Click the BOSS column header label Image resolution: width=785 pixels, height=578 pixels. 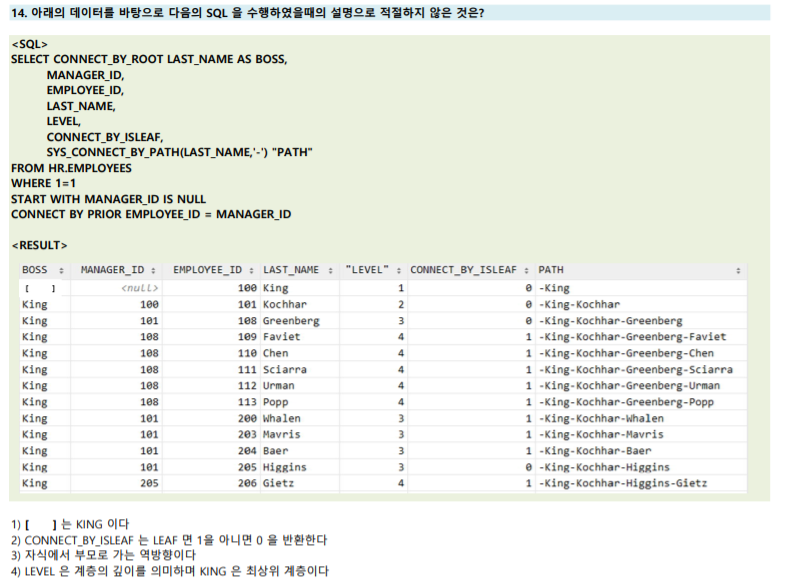[x=35, y=270]
